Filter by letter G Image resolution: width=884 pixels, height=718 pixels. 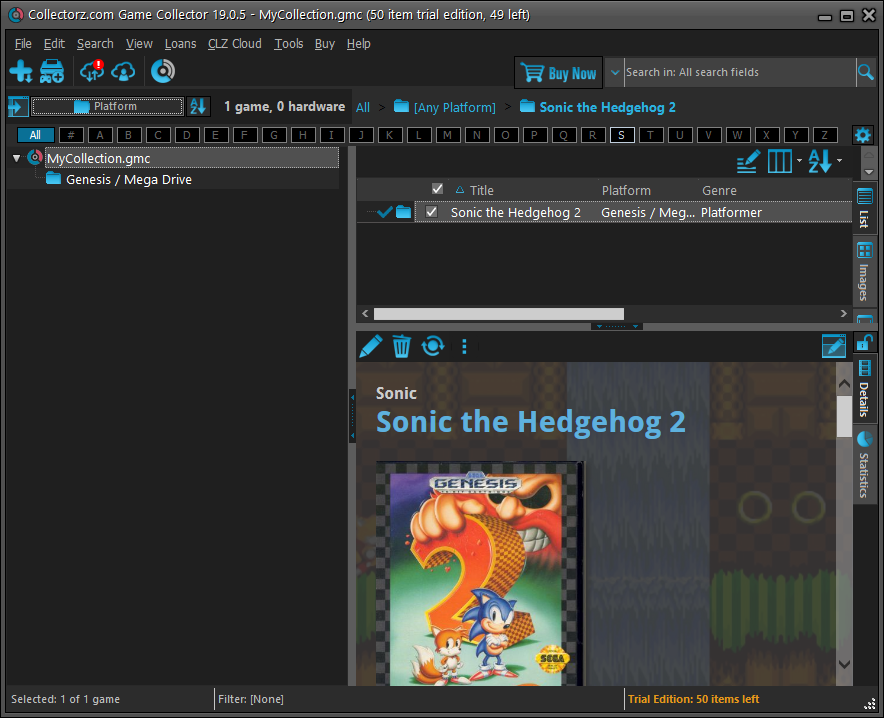click(x=273, y=135)
